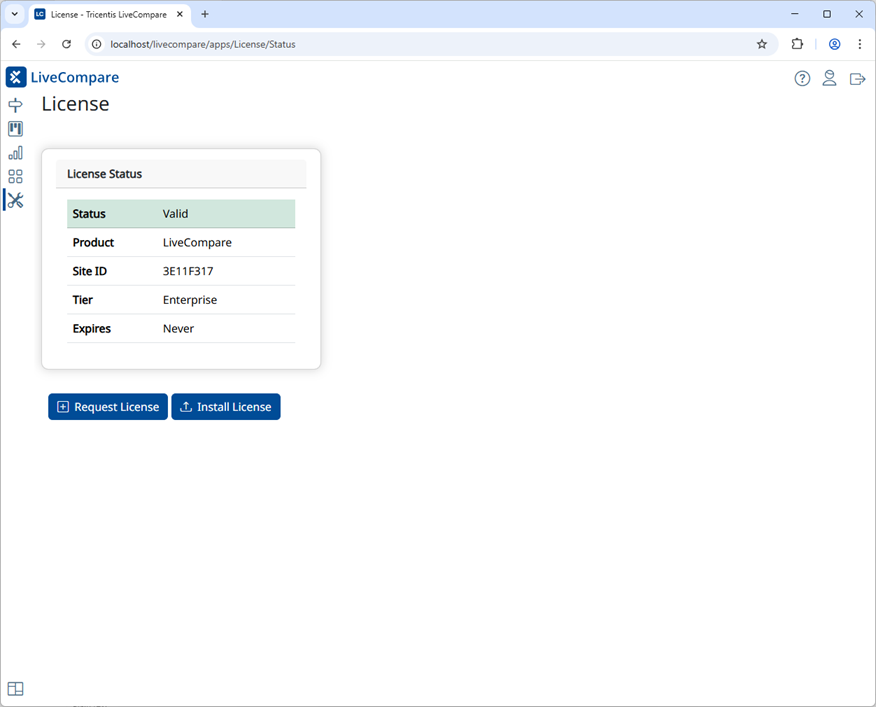Viewport: 876px width, 707px height.
Task: Open the signpost navigation icon in sidebar
Action: [16, 105]
